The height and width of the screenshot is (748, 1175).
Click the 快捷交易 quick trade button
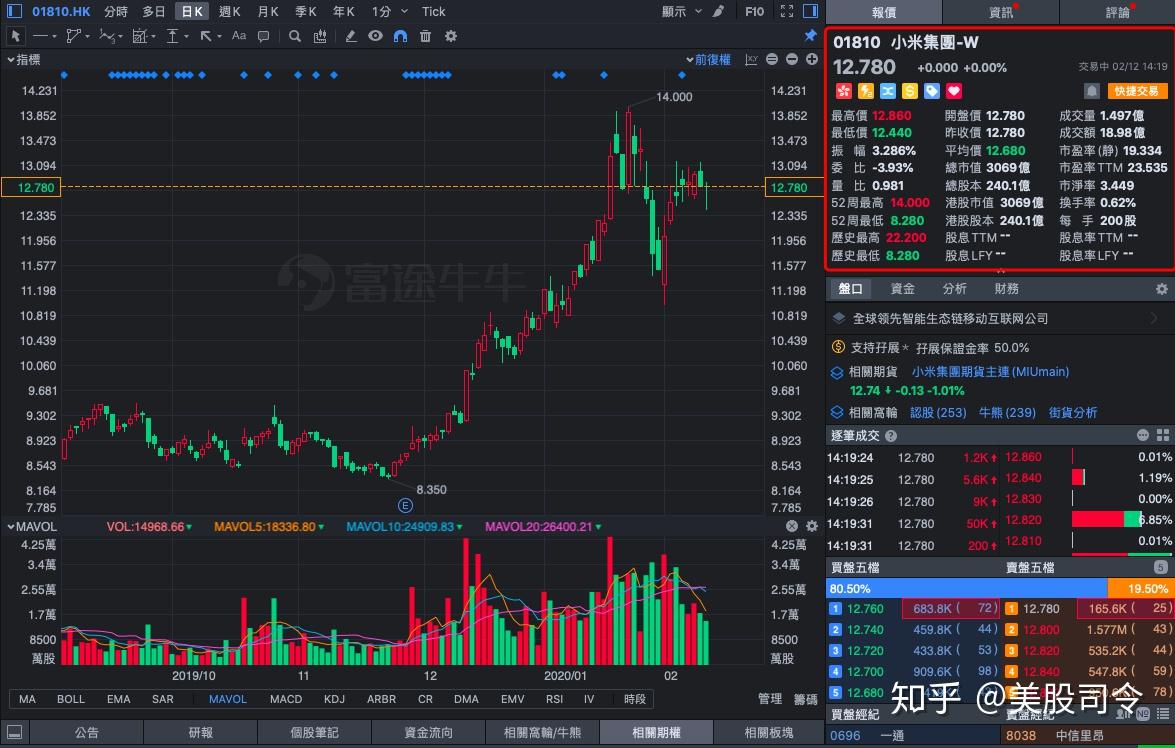tap(1136, 90)
